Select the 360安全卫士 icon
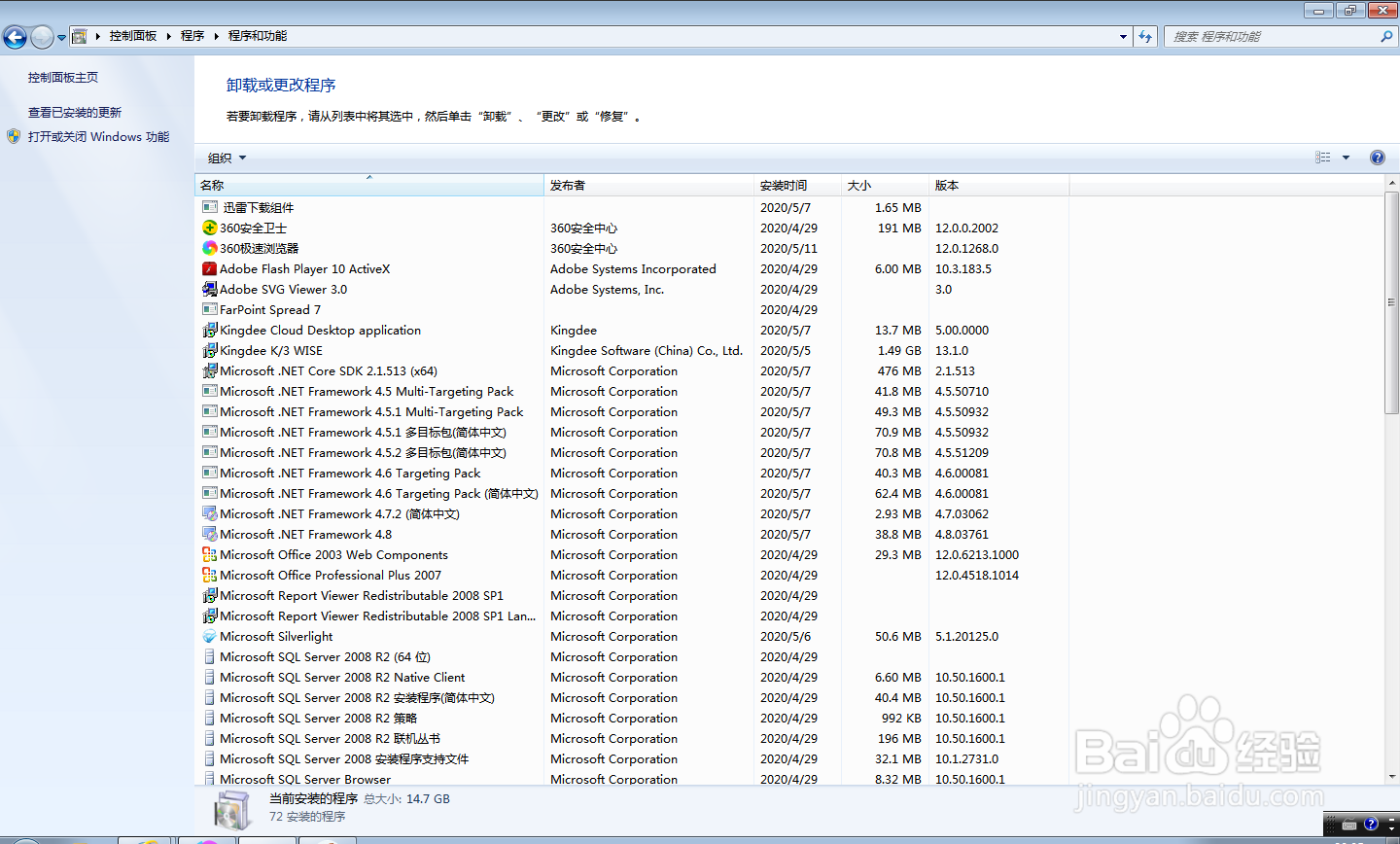Viewport: 1400px width, 844px height. point(210,228)
